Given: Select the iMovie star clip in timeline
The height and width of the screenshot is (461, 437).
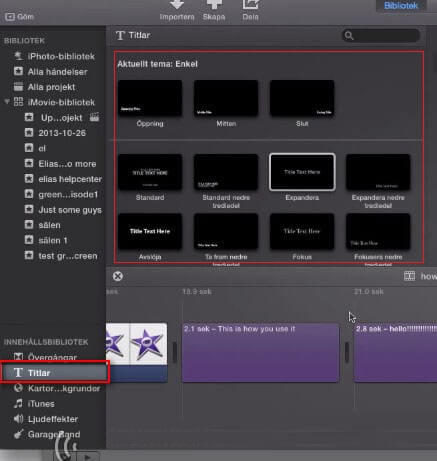Looking at the screenshot, I should (137, 352).
